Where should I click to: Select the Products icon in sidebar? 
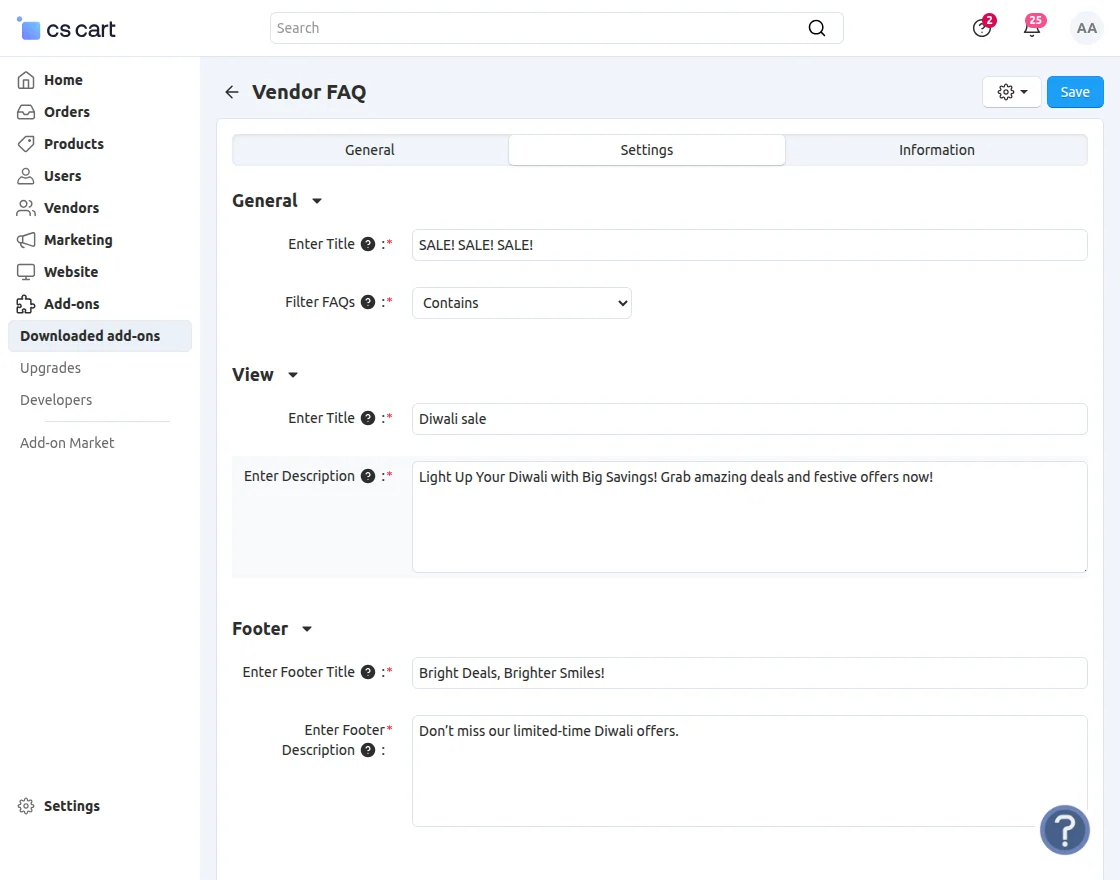point(28,143)
